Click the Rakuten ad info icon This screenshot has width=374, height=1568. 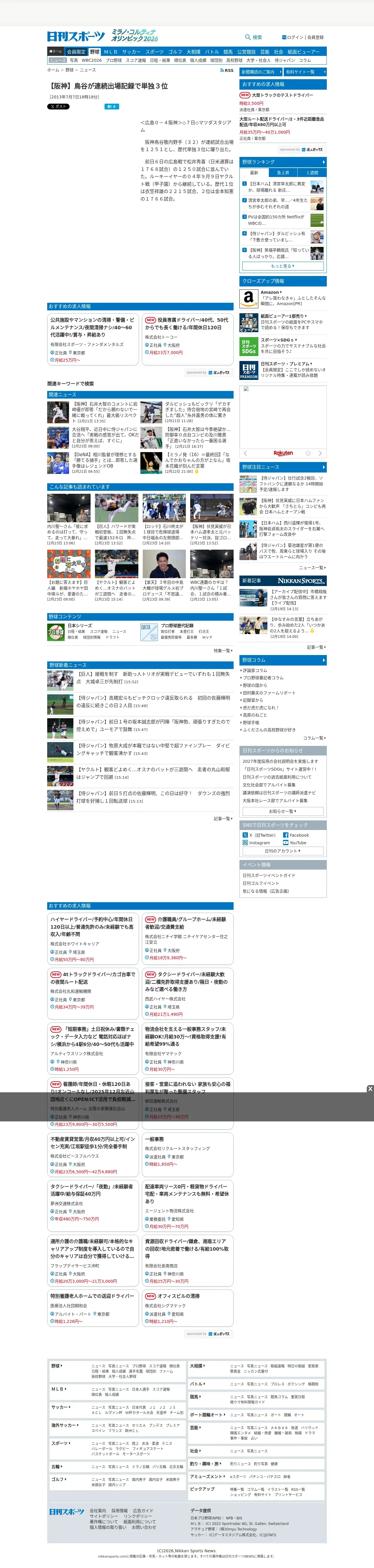pos(308,453)
